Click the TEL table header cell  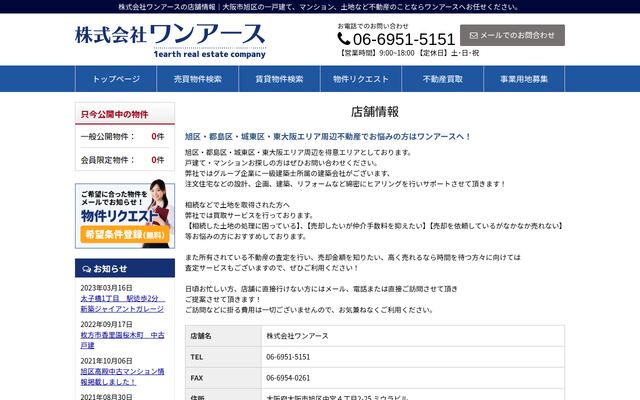[x=223, y=357]
